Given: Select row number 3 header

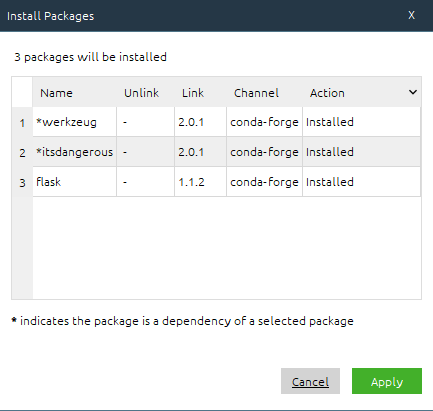Looking at the screenshot, I should [x=22, y=182].
